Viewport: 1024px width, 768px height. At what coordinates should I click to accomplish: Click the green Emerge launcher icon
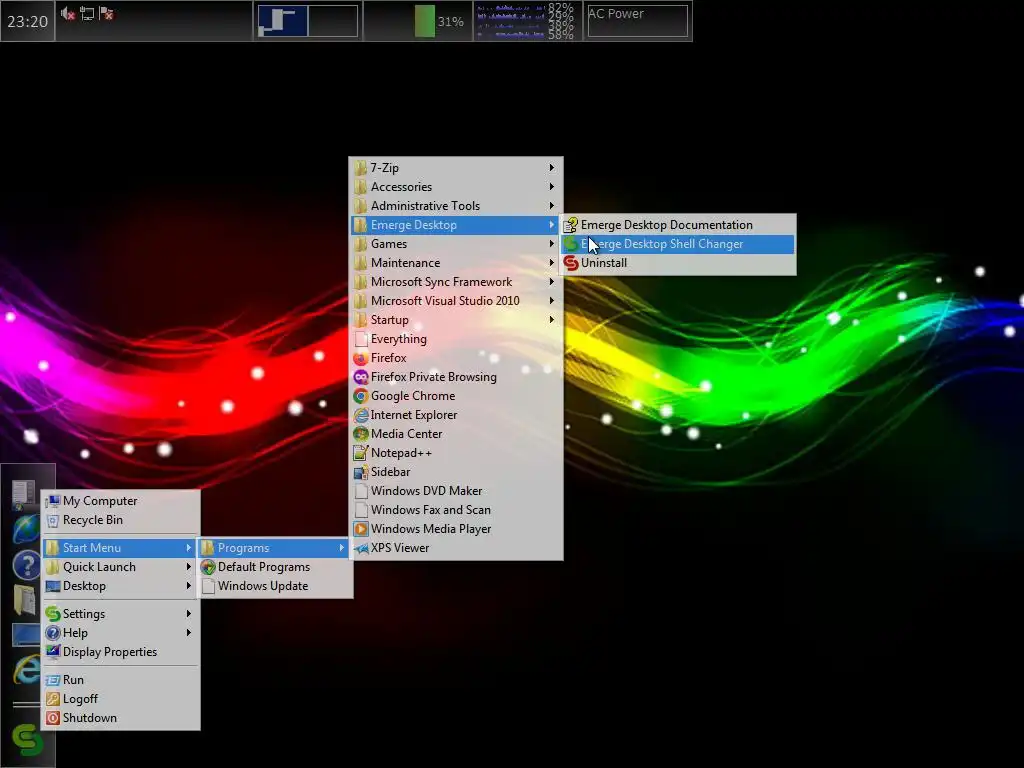pos(27,740)
